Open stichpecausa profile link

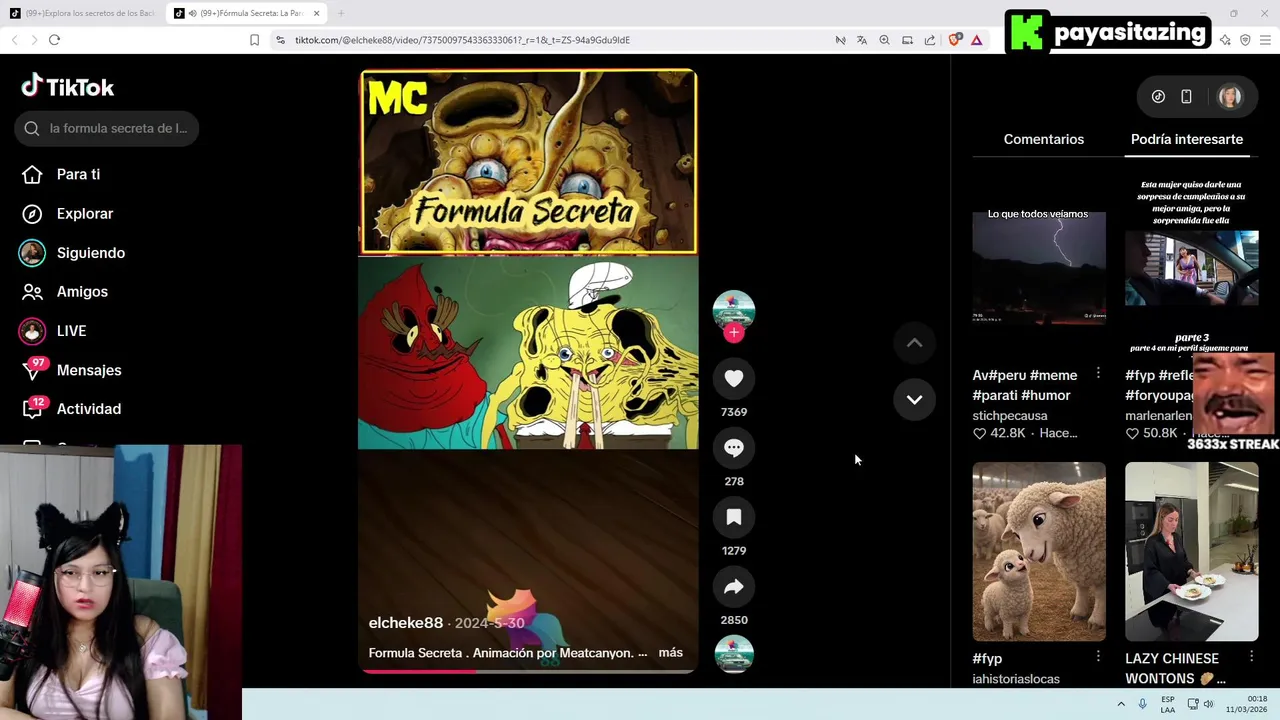point(1010,415)
